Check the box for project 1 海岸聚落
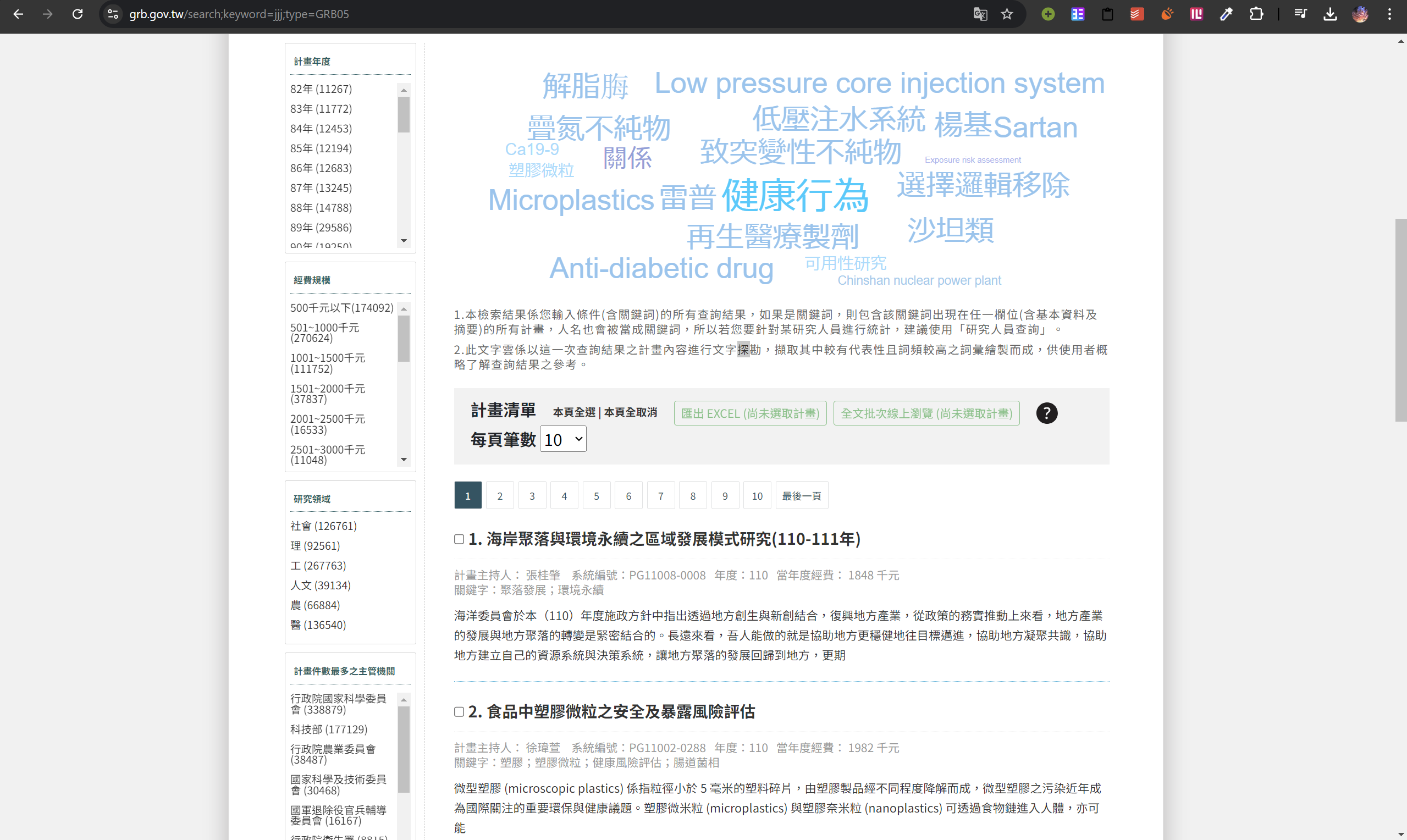Screen dimensions: 1407x840 point(459,539)
